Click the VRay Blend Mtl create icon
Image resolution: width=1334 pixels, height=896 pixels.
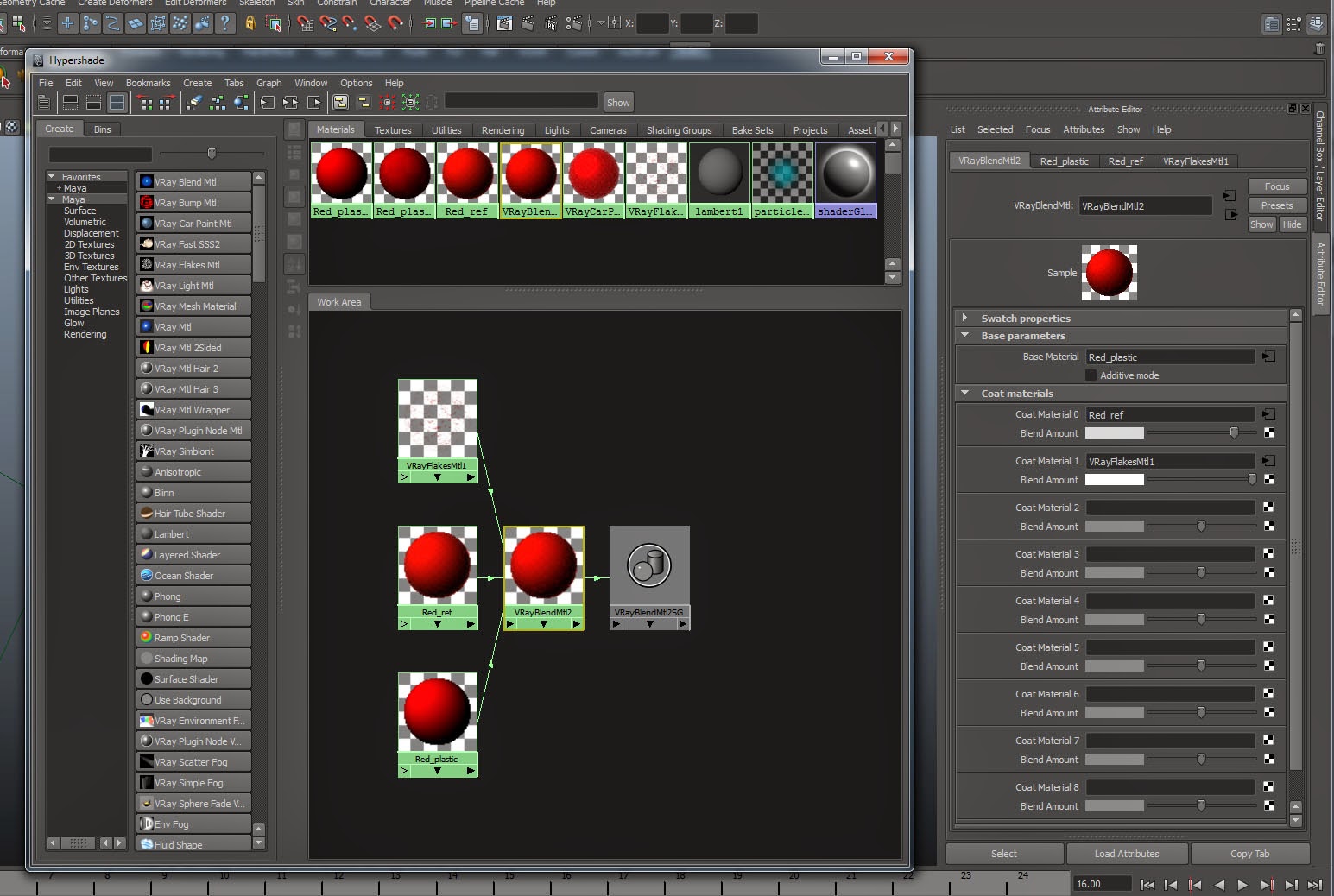point(147,182)
